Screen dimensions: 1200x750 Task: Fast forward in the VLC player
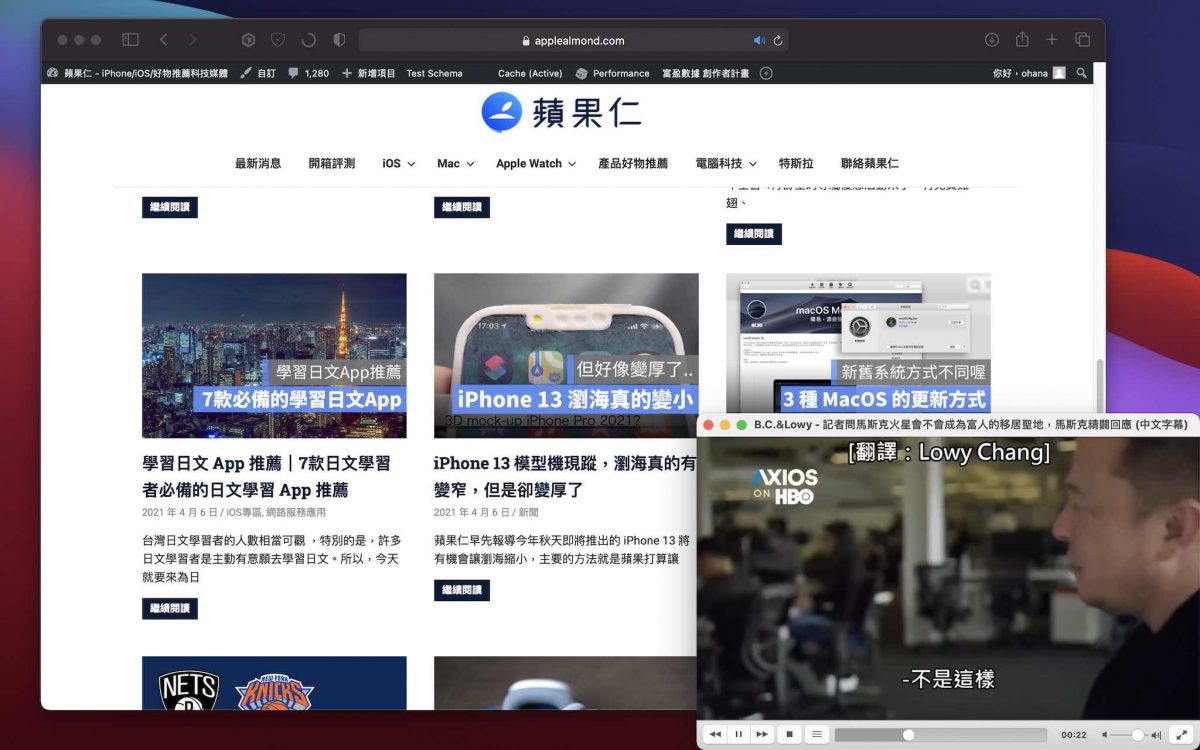click(x=762, y=734)
